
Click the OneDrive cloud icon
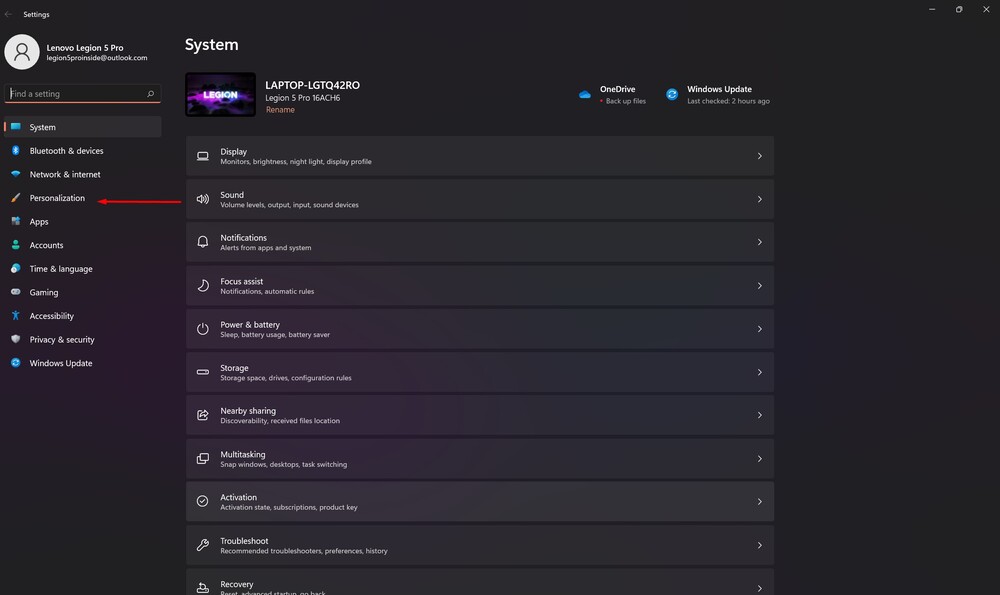coord(585,94)
